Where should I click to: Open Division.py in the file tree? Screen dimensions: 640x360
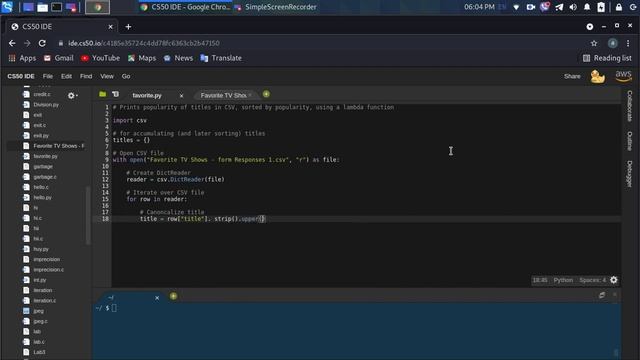46,104
